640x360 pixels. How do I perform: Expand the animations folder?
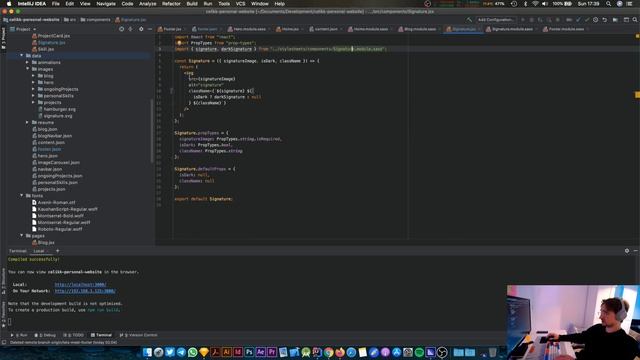pyautogui.click(x=27, y=62)
